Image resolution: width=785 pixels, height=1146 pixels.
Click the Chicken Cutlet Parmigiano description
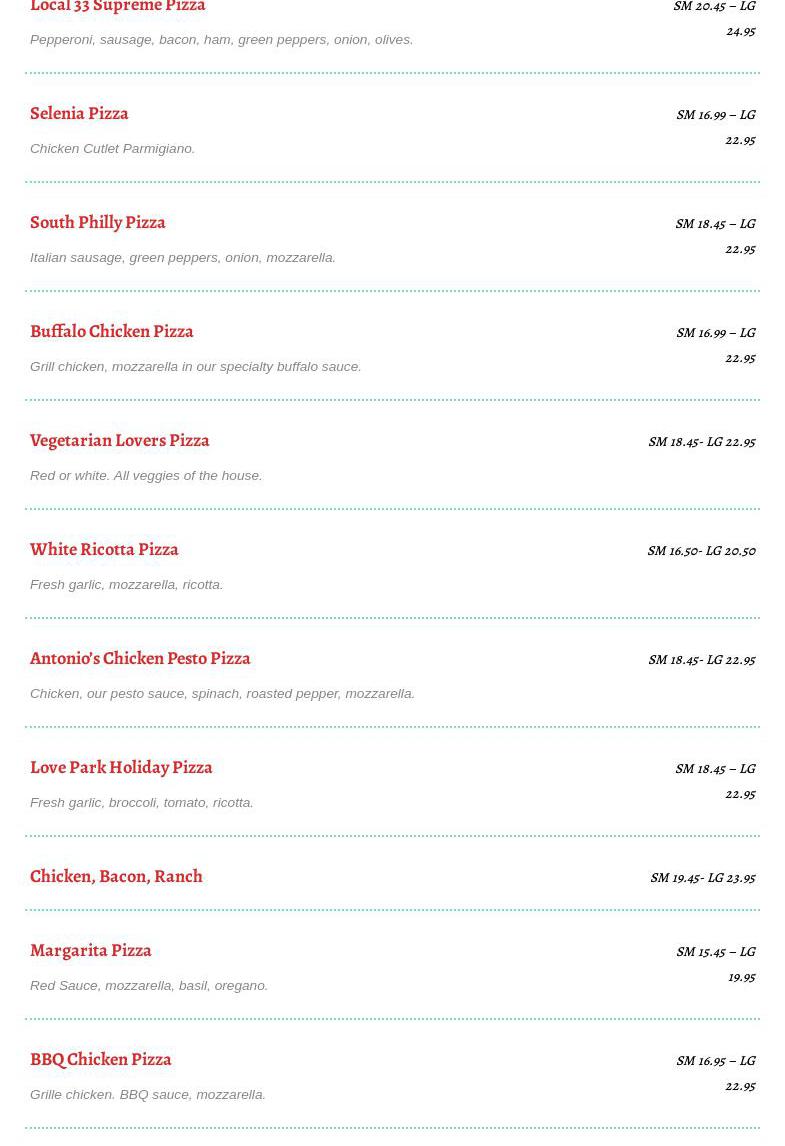click(112, 148)
